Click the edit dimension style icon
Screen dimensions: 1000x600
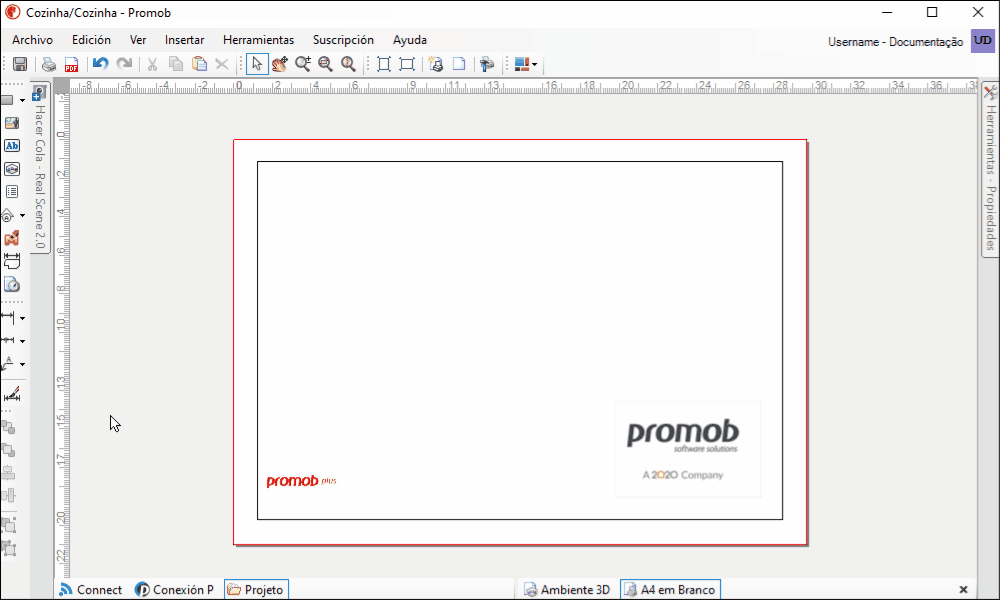11,395
